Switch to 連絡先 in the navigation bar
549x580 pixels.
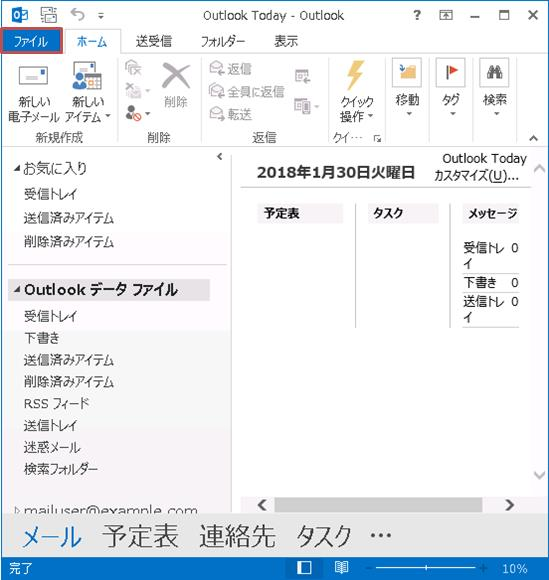coord(238,536)
